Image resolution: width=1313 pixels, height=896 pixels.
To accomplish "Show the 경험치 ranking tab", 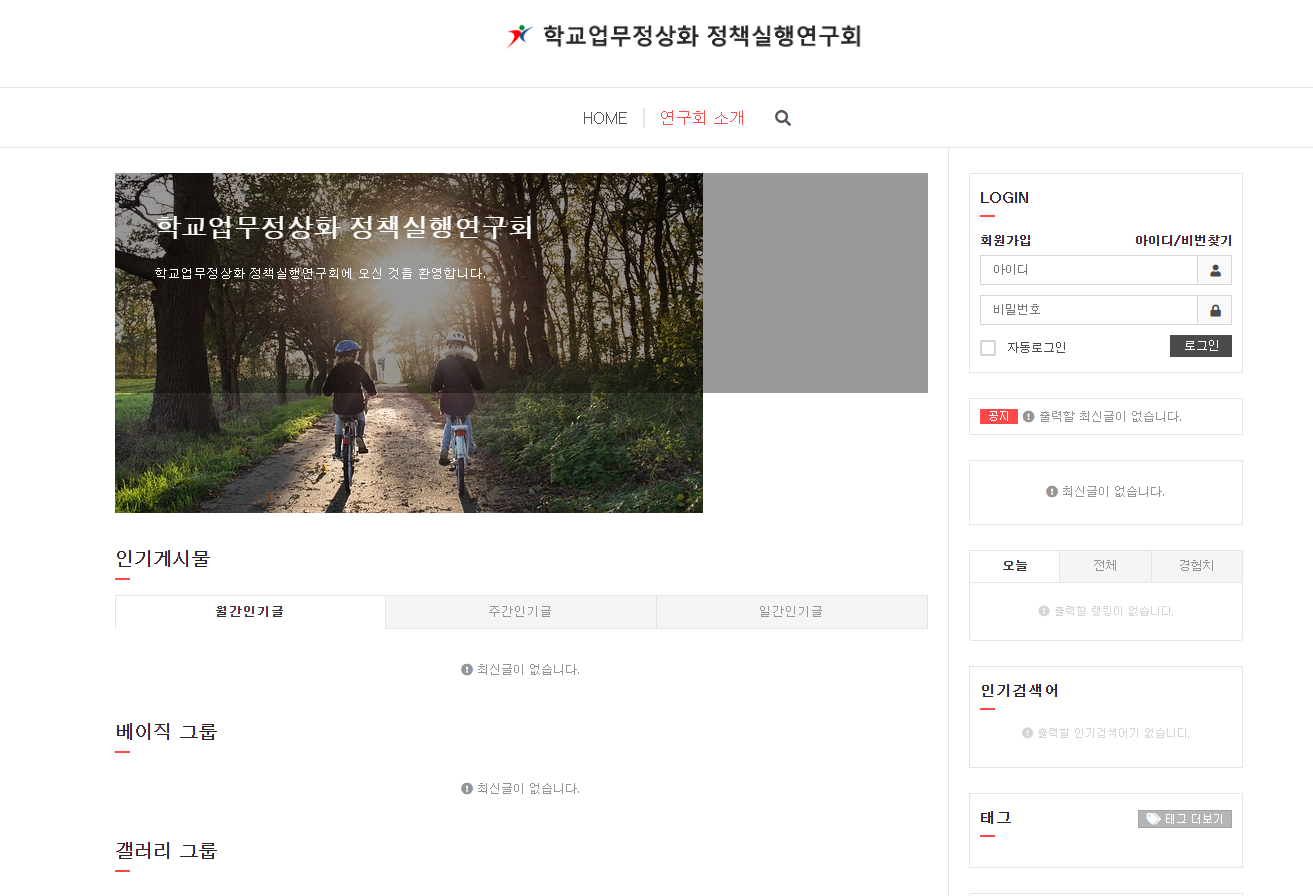I will tap(1196, 566).
